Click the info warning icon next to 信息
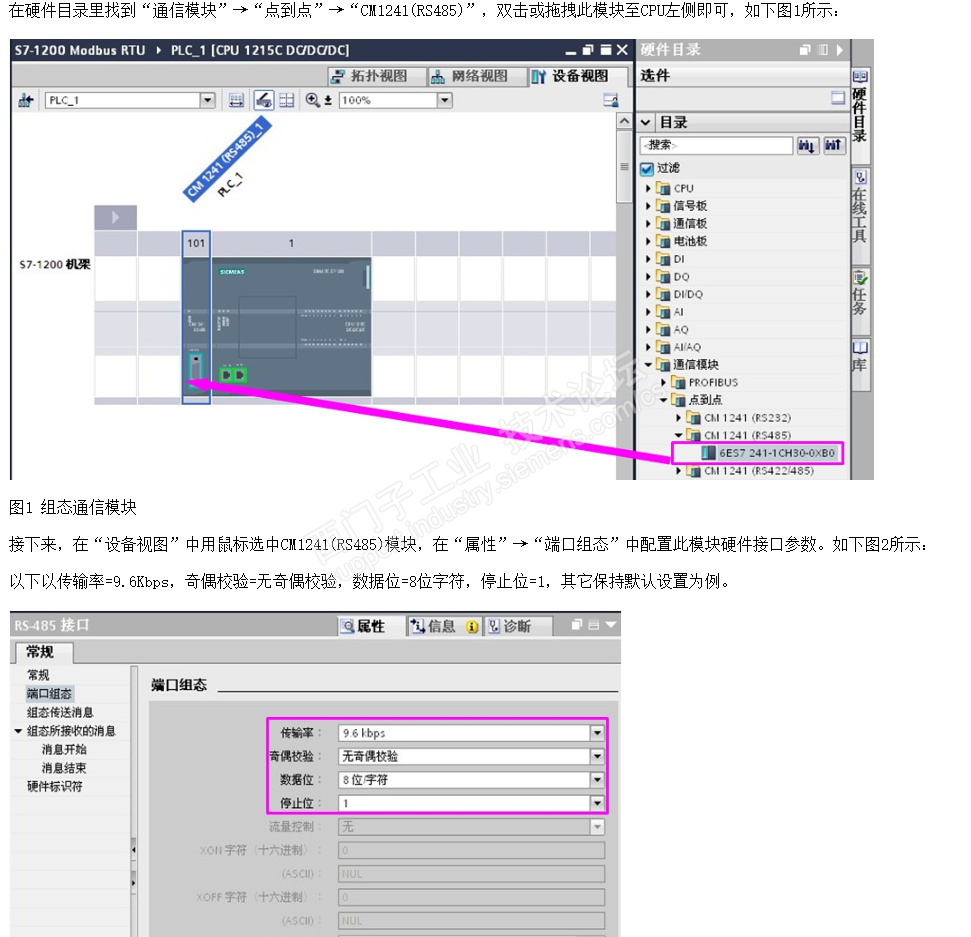 pos(472,627)
